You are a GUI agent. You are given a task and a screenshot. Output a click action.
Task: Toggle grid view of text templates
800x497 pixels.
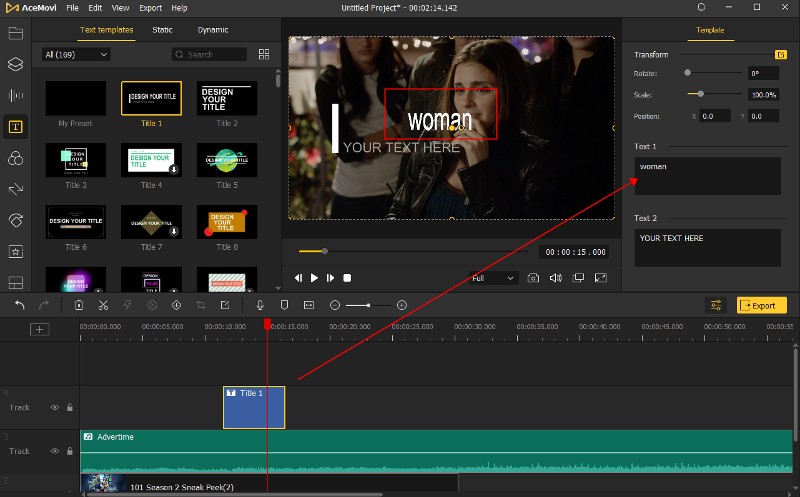tap(264, 54)
